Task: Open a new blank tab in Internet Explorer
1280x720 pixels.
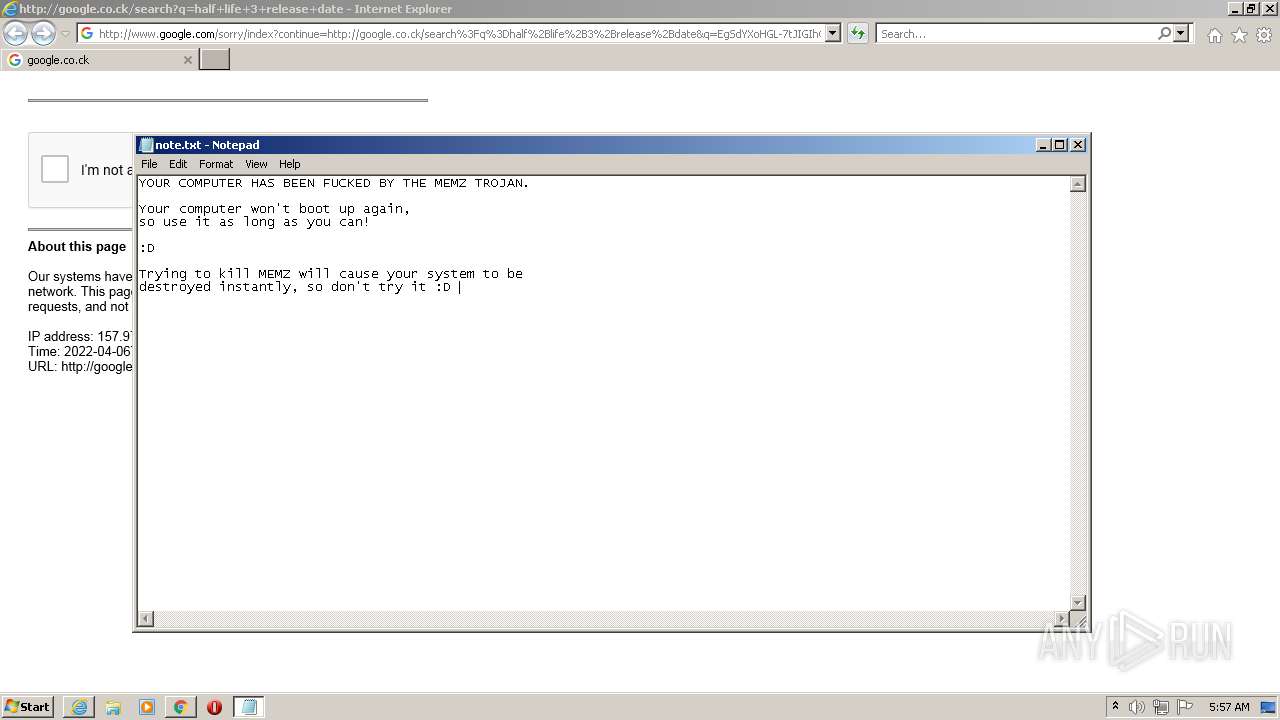Action: point(214,60)
